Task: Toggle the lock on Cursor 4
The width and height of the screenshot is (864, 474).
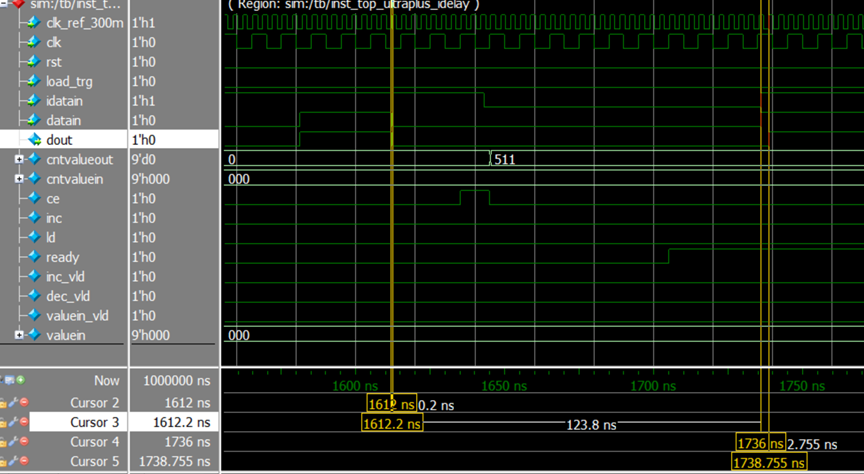Action: click(x=3, y=442)
